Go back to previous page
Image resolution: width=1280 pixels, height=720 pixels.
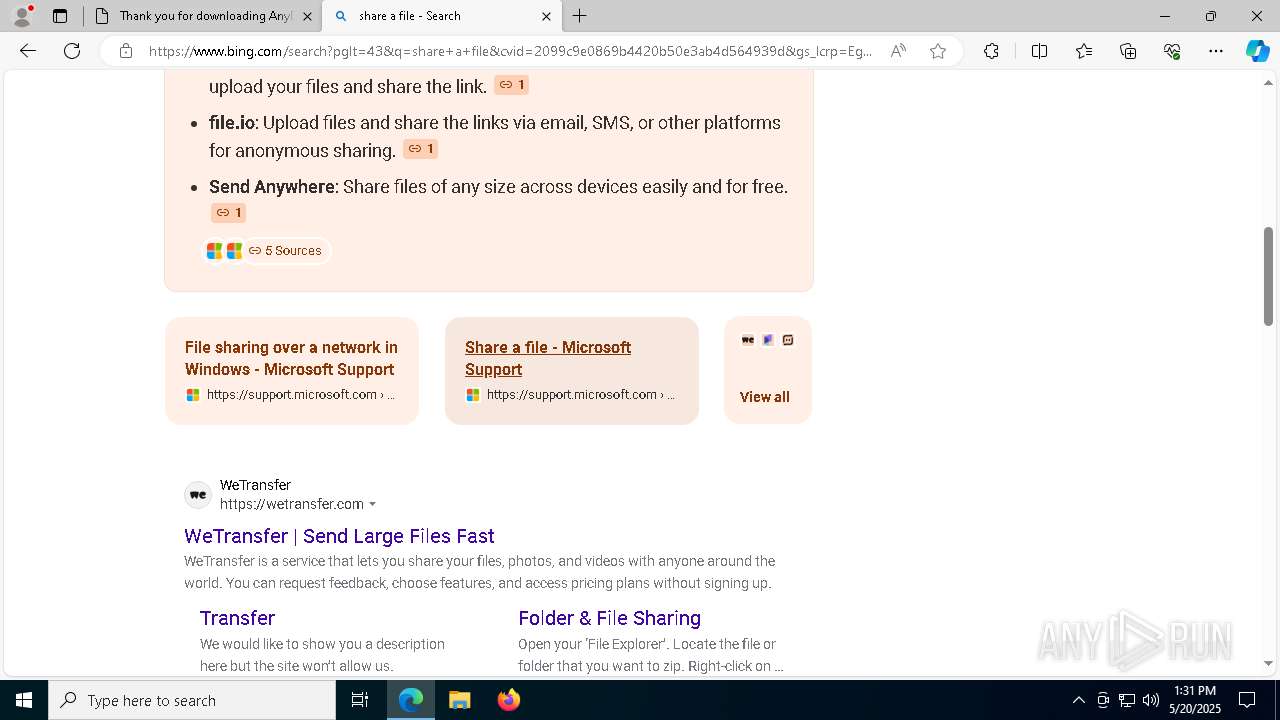click(x=28, y=51)
